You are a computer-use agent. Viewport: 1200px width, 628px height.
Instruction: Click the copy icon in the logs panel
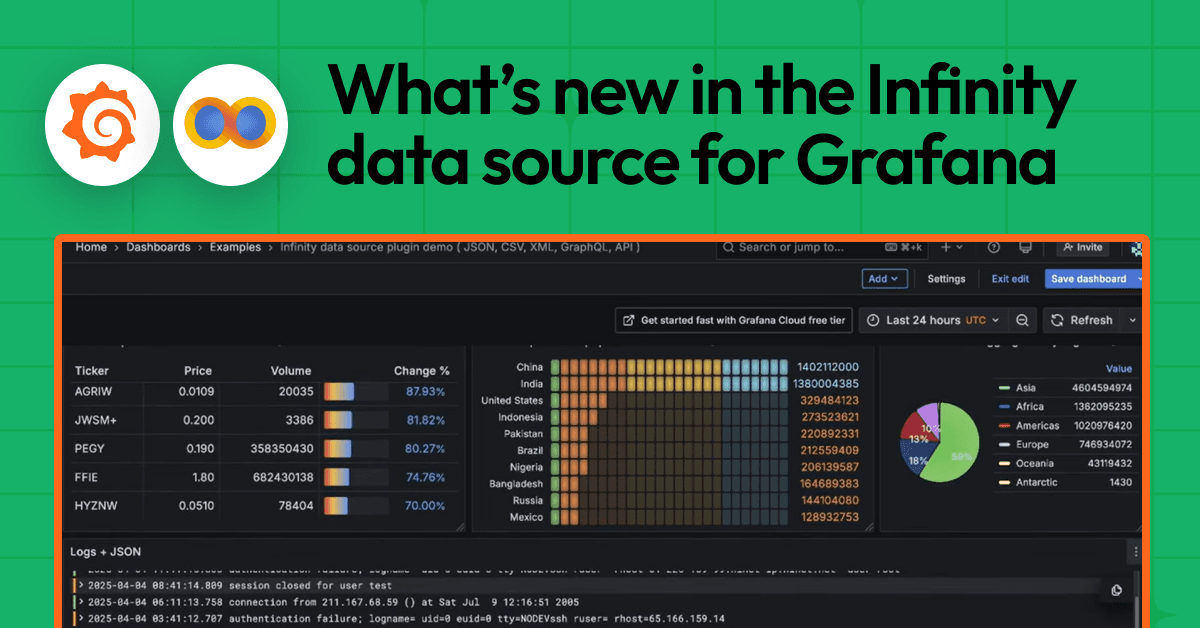pyautogui.click(x=1115, y=590)
